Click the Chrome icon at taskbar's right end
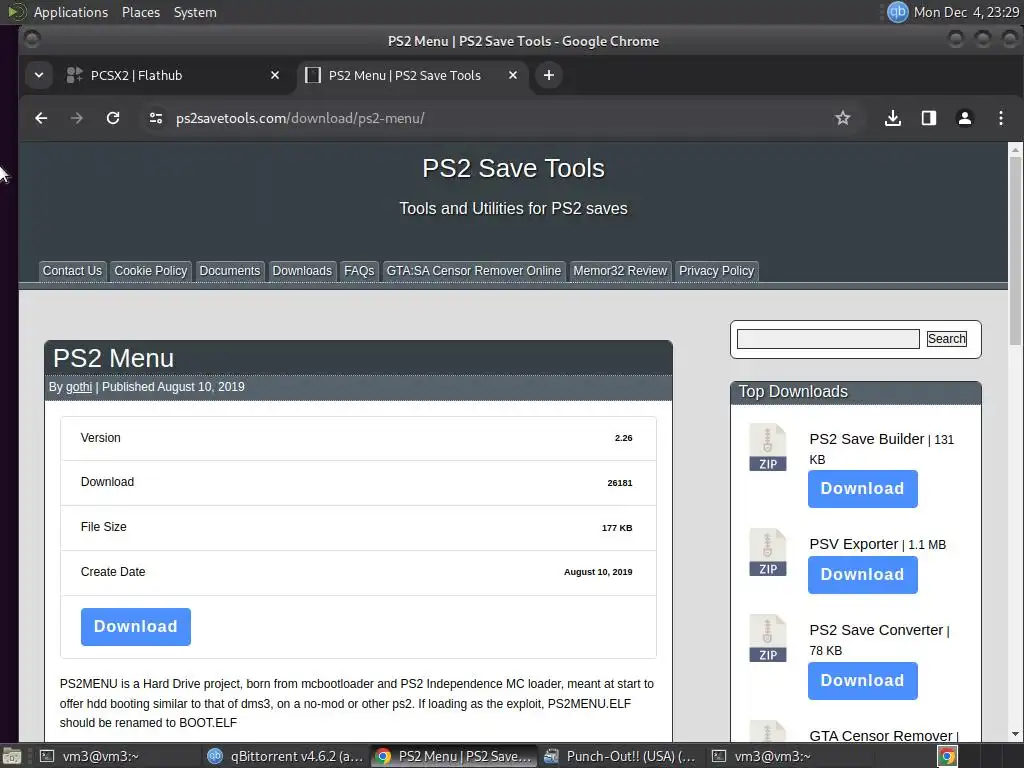Viewport: 1024px width, 768px height. coord(947,756)
